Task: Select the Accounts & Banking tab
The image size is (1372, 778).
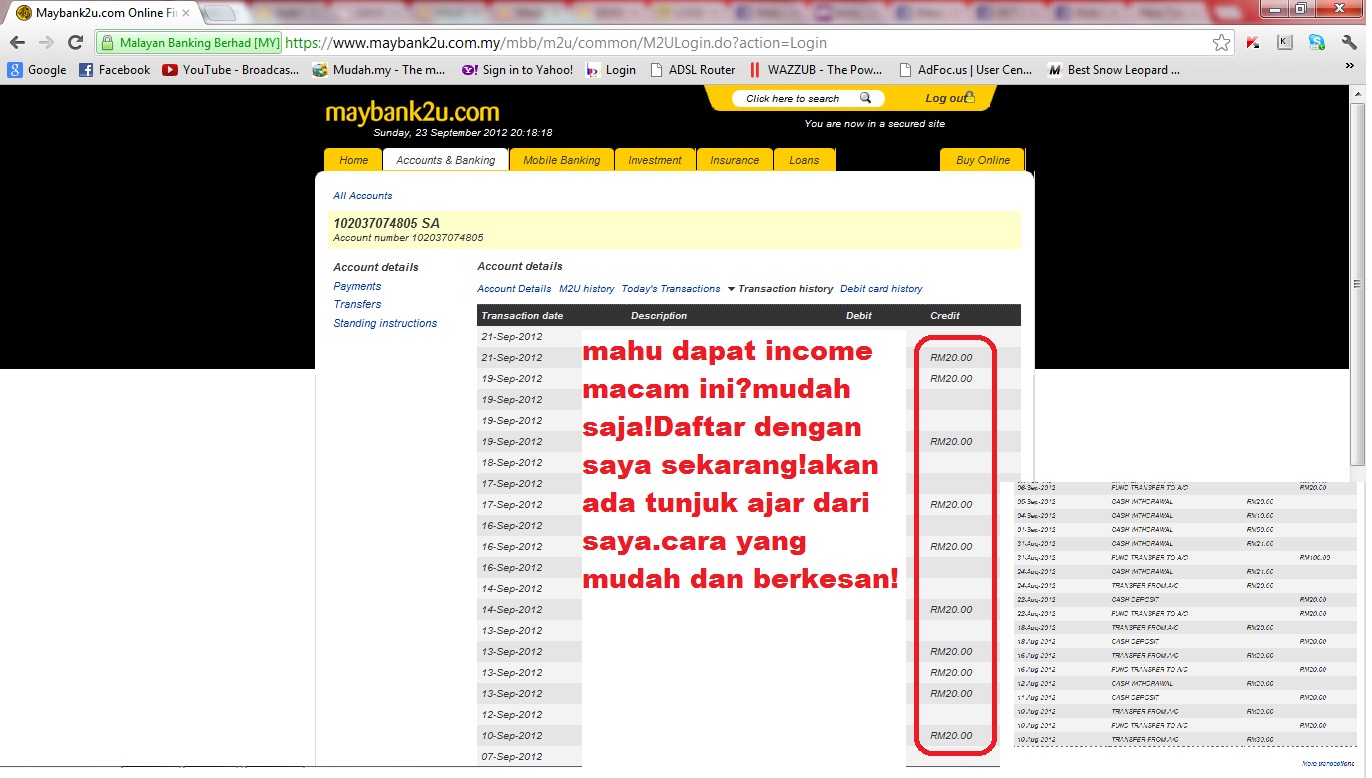Action: click(x=446, y=160)
